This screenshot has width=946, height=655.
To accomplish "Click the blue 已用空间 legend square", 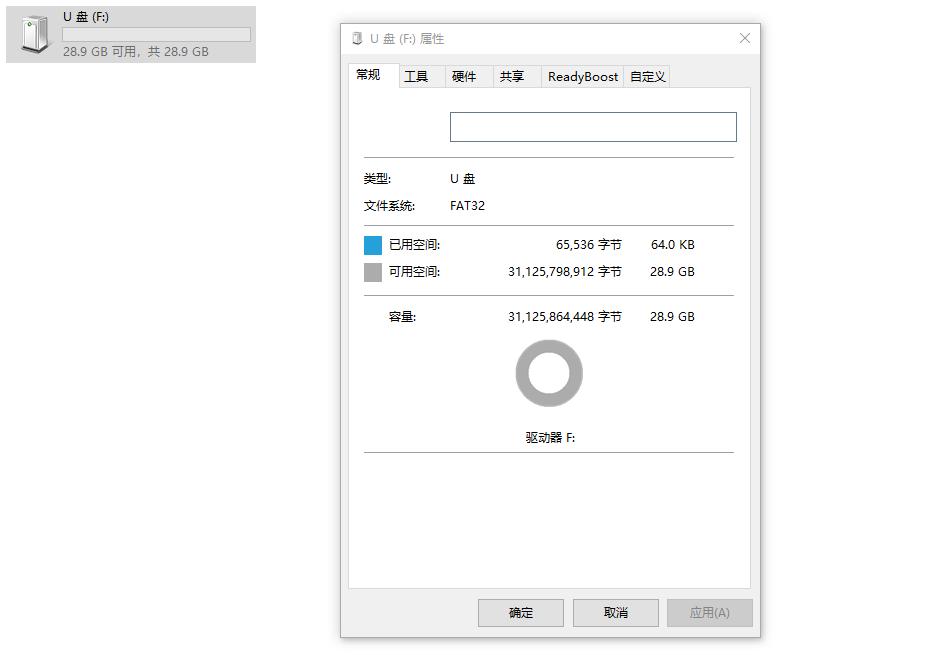I will point(373,243).
